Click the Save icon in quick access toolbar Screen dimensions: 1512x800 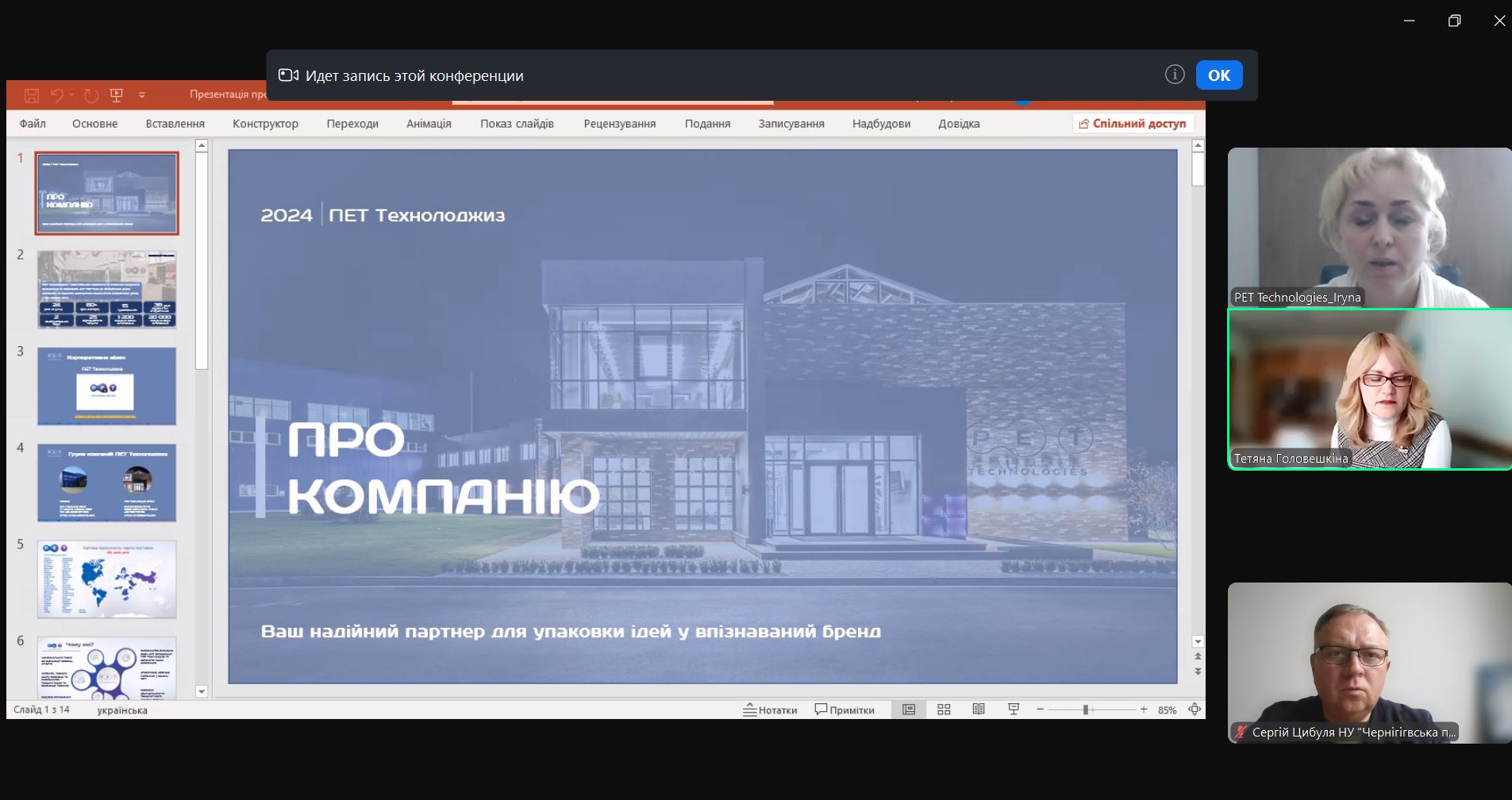pos(32,95)
